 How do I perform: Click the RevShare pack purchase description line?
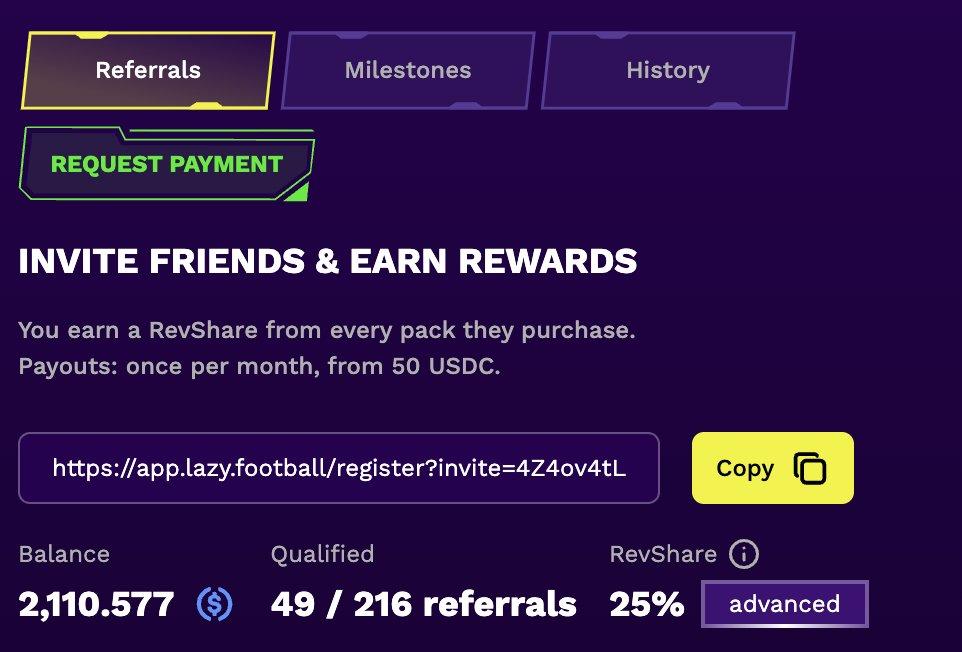tap(327, 330)
